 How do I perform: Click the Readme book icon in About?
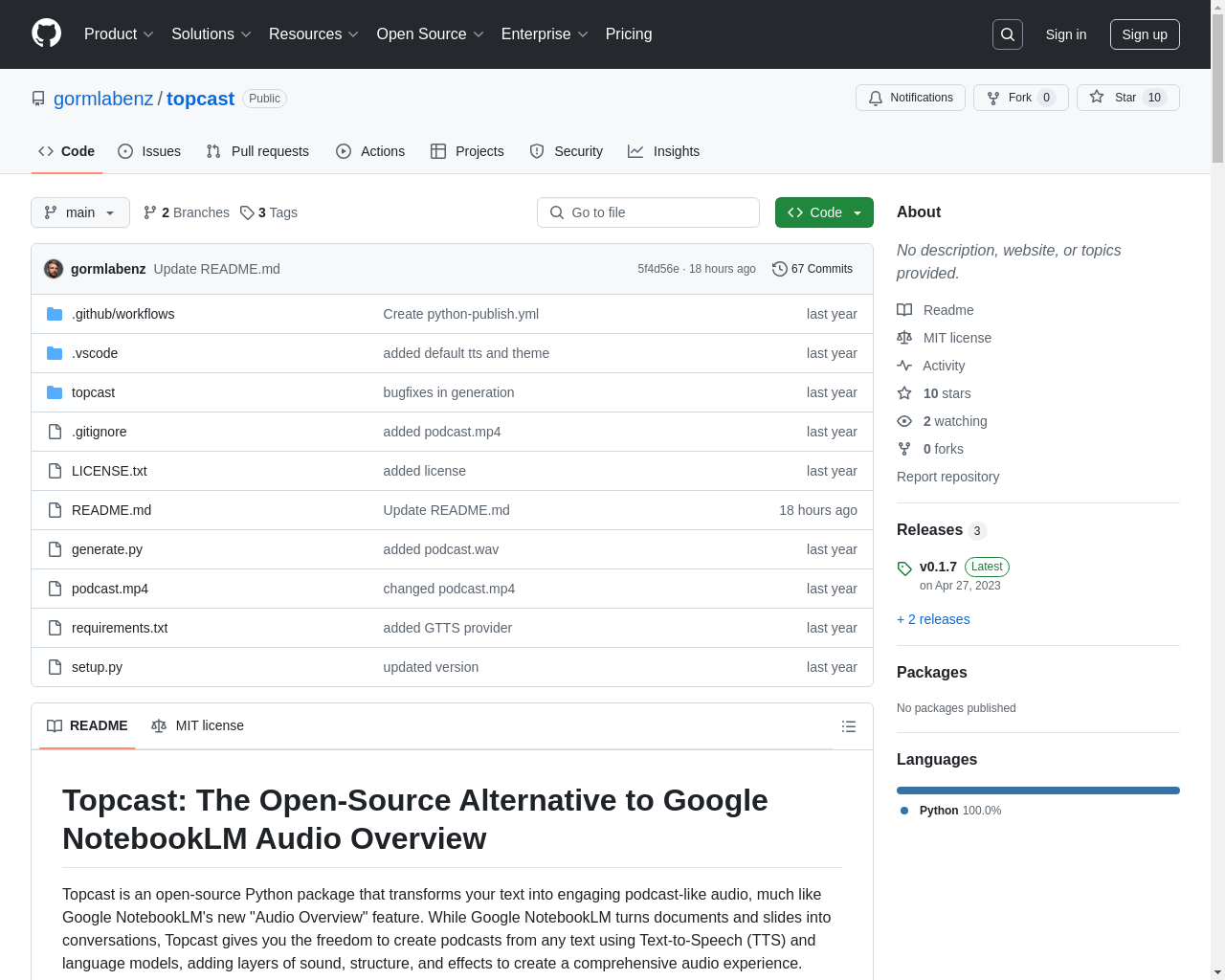pos(904,310)
